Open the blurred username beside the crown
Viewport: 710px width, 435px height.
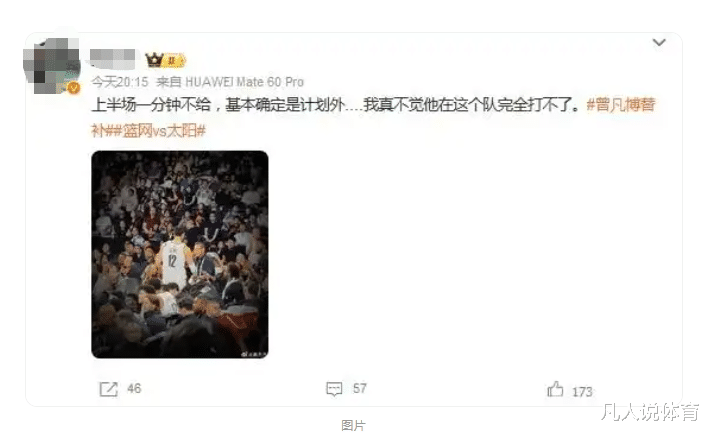click(x=112, y=59)
